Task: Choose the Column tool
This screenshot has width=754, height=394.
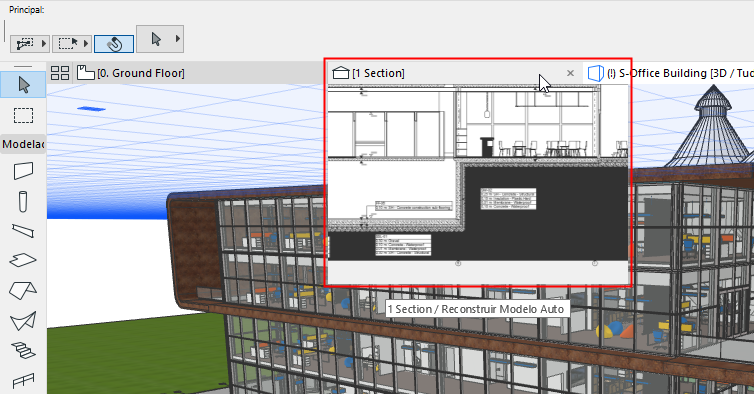Action: tap(23, 202)
